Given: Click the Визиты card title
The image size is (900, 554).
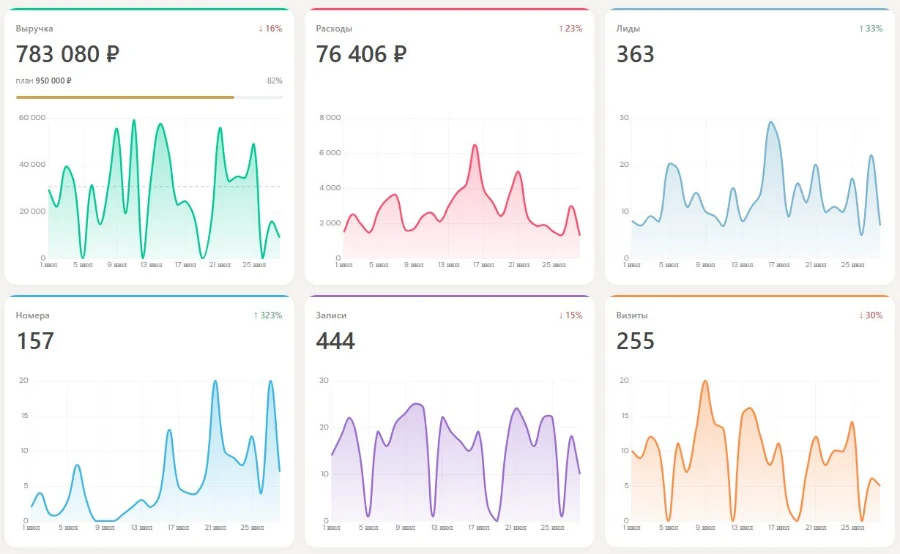Looking at the screenshot, I should click(631, 315).
